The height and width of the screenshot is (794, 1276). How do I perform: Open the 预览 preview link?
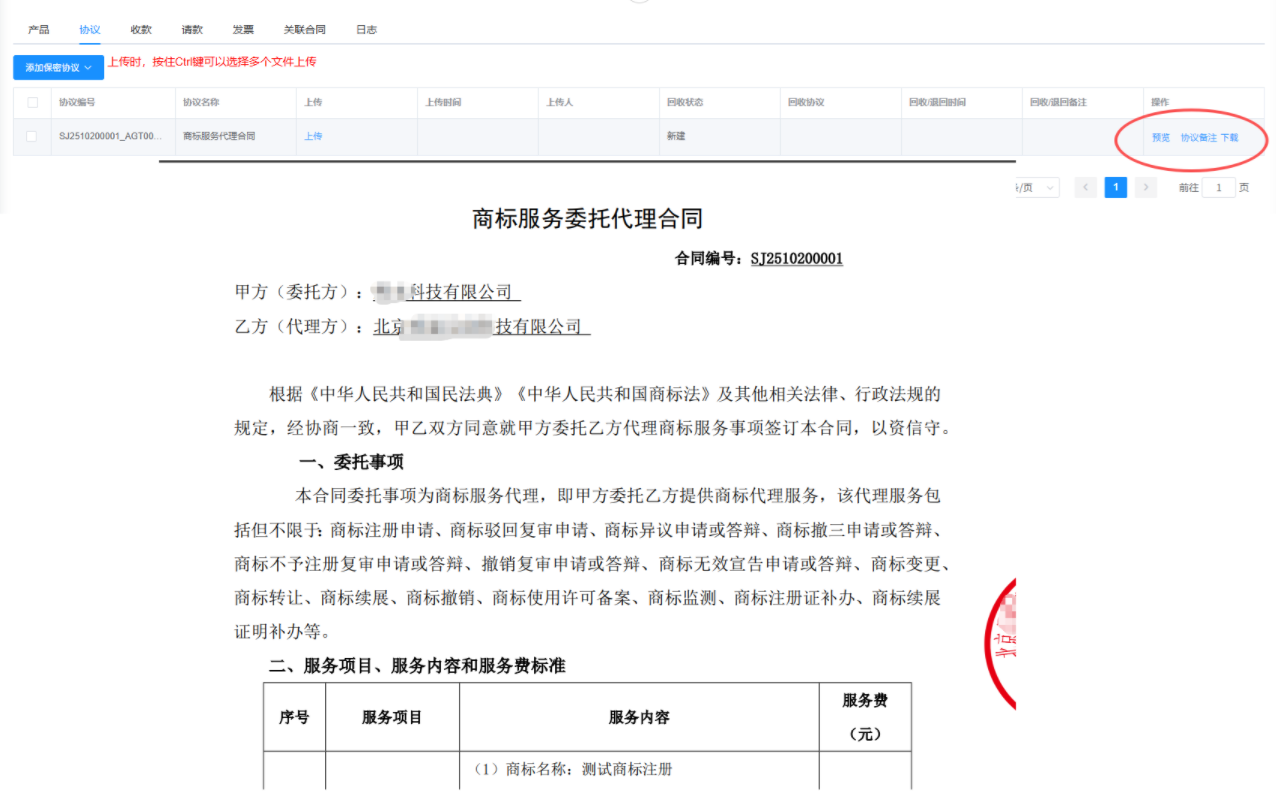1160,136
